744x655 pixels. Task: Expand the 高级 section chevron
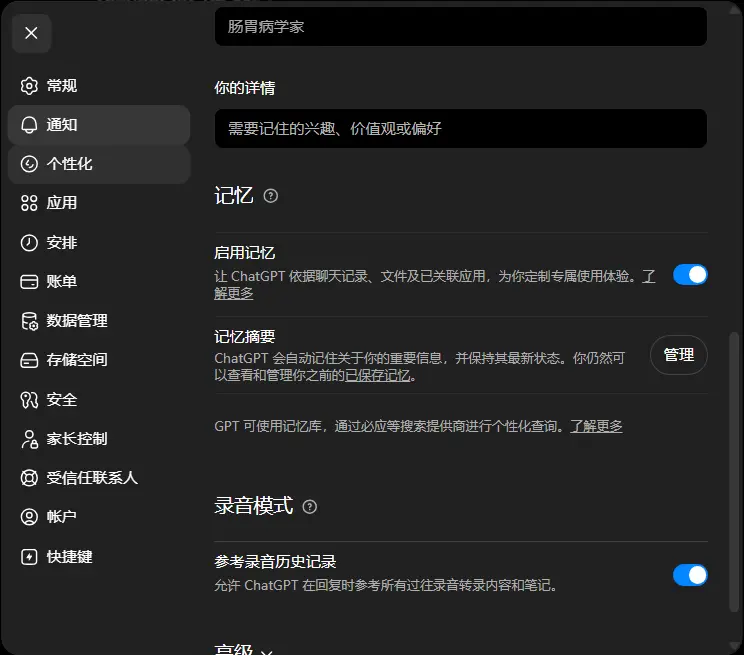click(x=267, y=652)
